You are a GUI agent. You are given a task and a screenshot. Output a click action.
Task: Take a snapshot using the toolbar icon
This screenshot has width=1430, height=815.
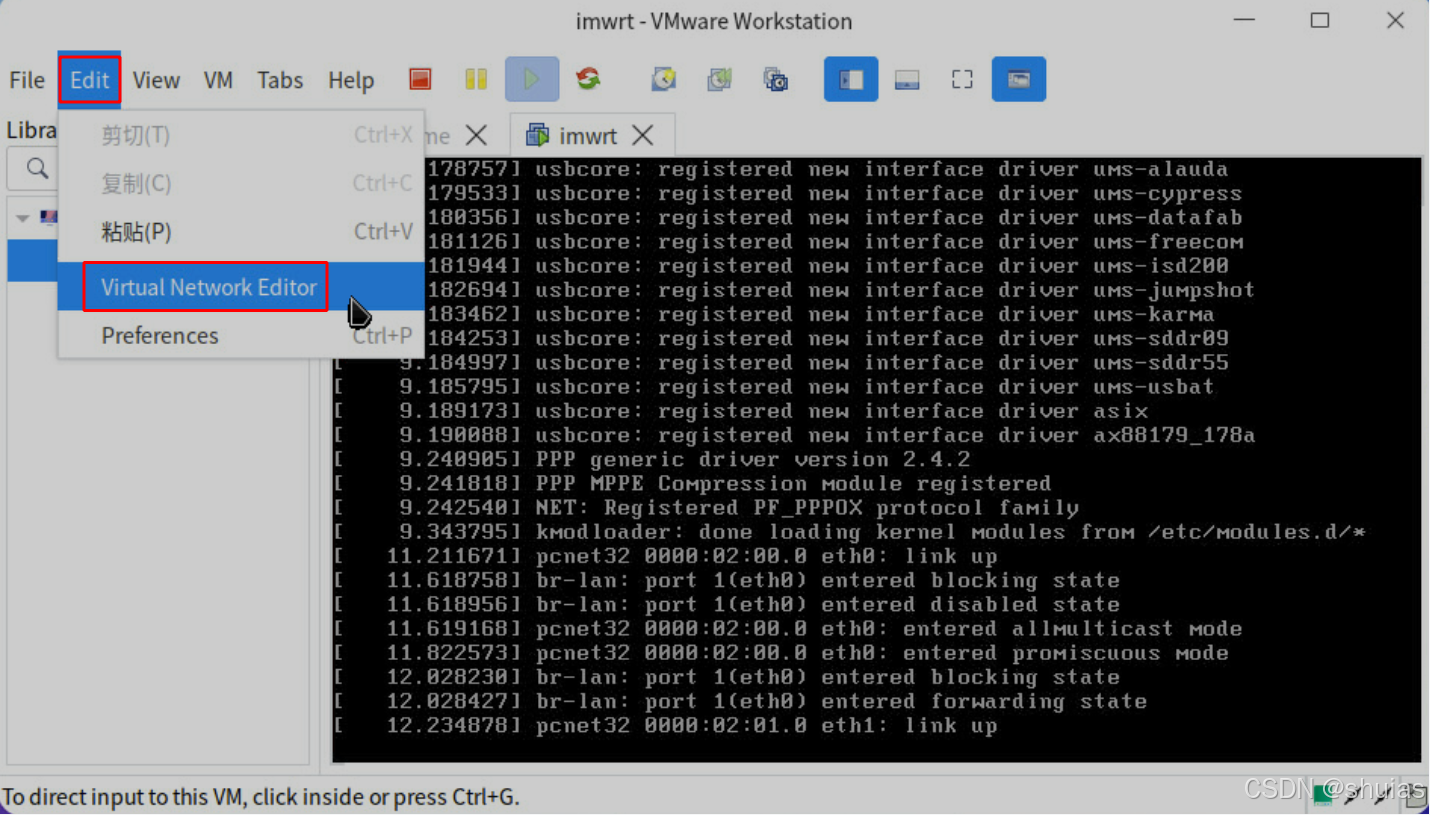664,79
